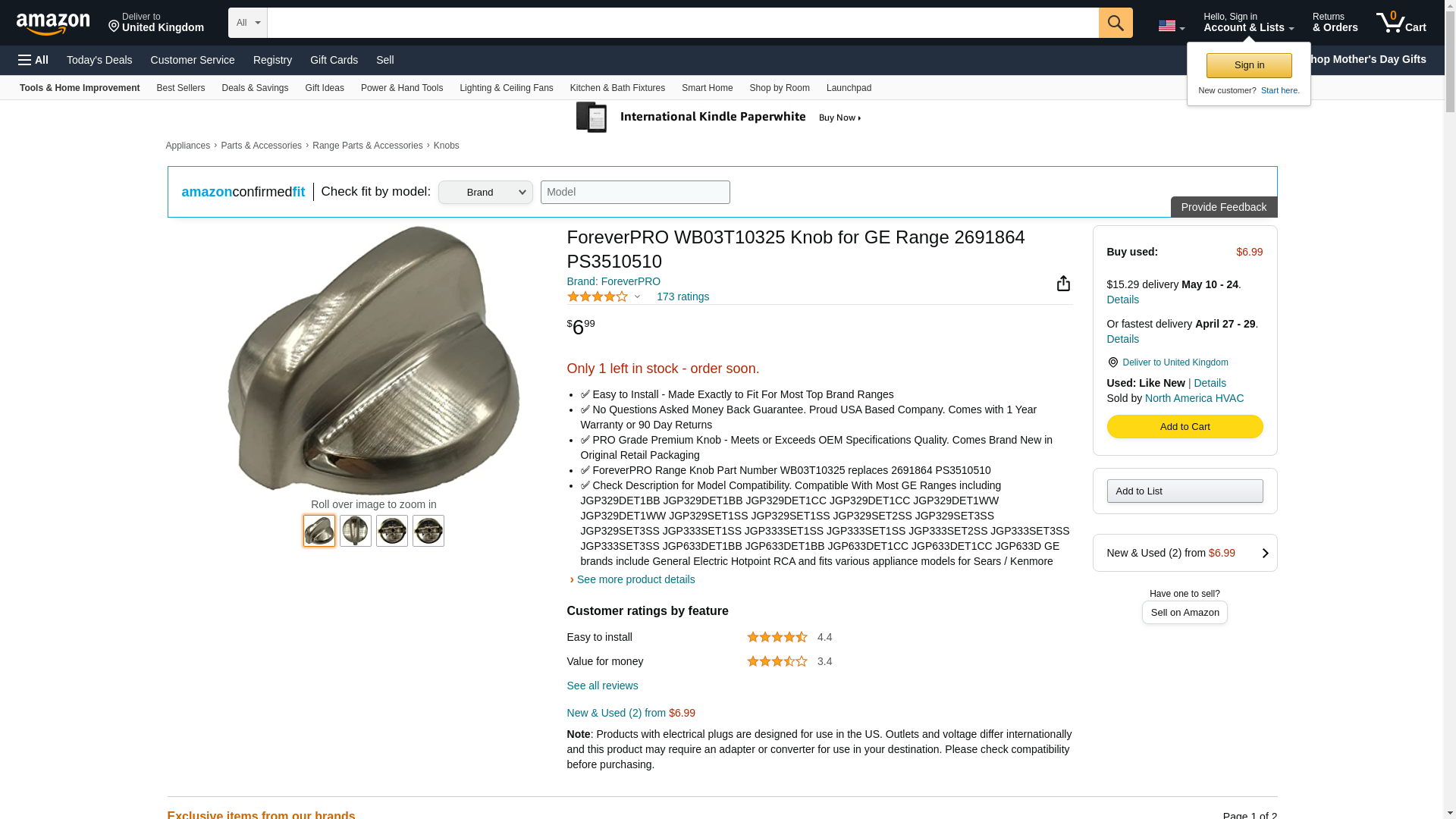Viewport: 1456px width, 819px height.
Task: Click the search magnifier button
Action: pyautogui.click(x=1115, y=23)
